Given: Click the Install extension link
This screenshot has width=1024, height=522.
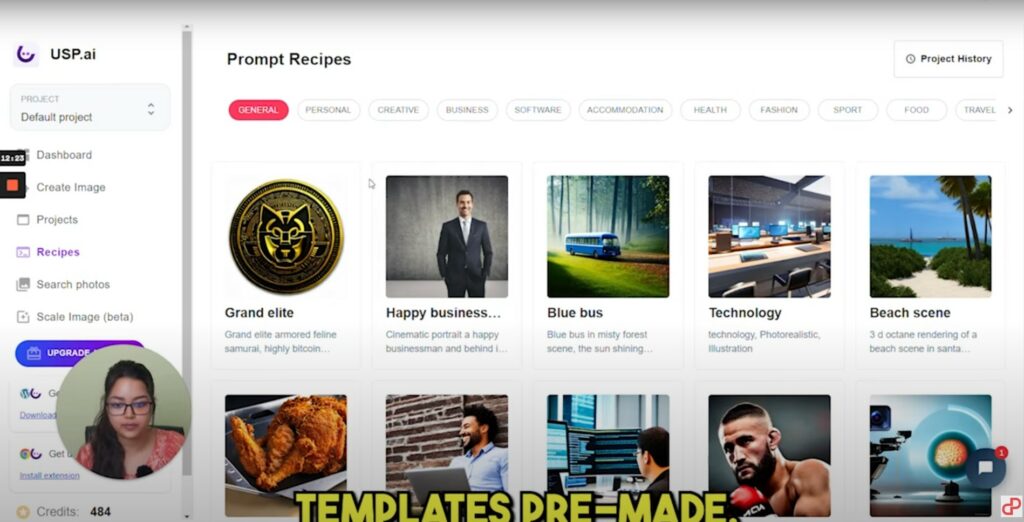Looking at the screenshot, I should coord(50,476).
